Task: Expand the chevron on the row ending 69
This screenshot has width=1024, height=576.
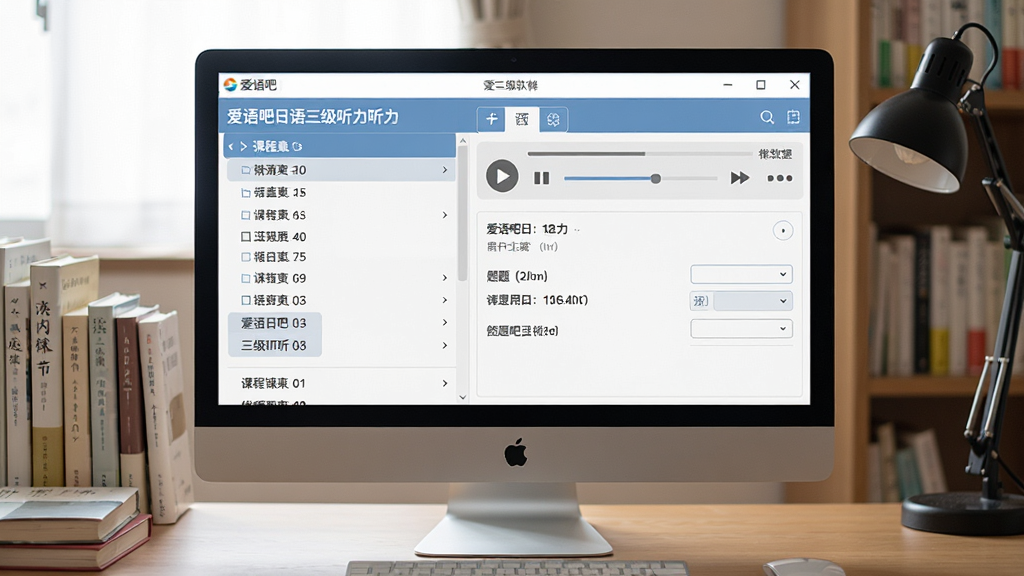Action: point(445,278)
